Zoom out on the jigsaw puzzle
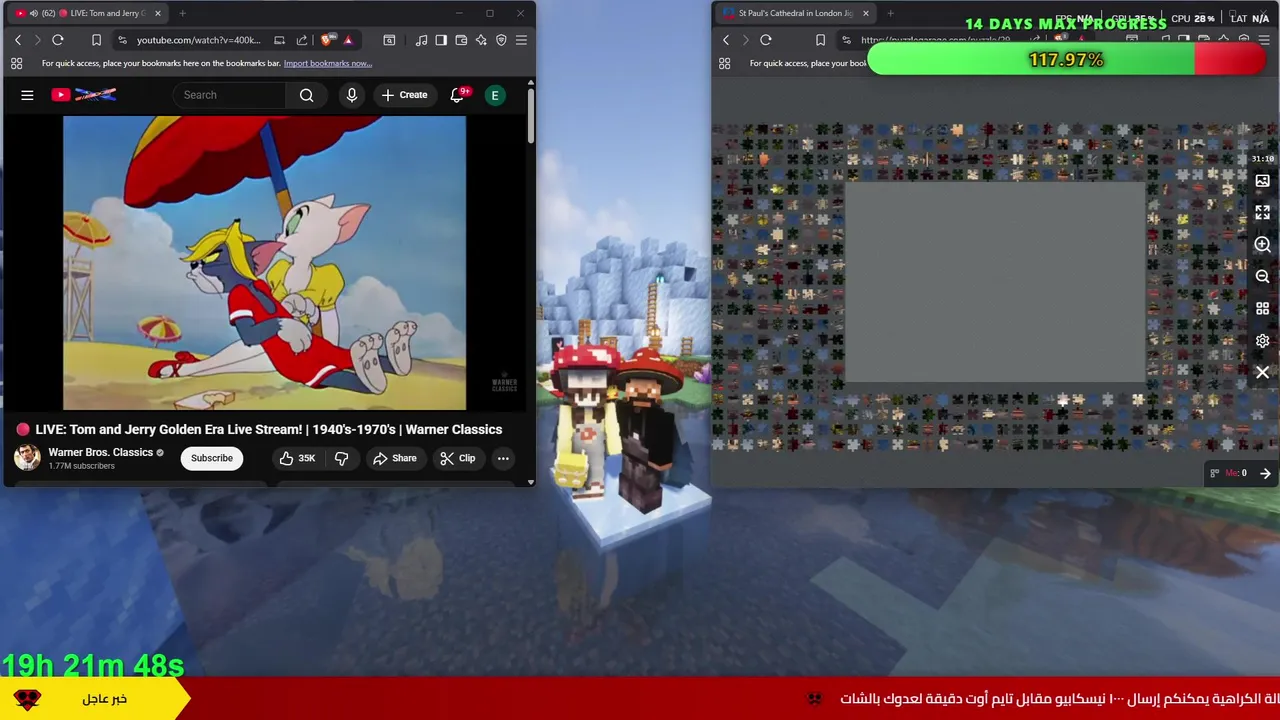1280x720 pixels. click(1262, 276)
